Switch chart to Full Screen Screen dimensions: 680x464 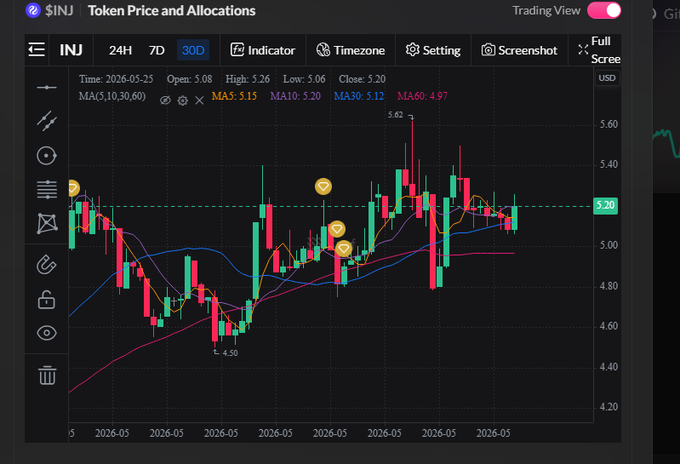599,50
